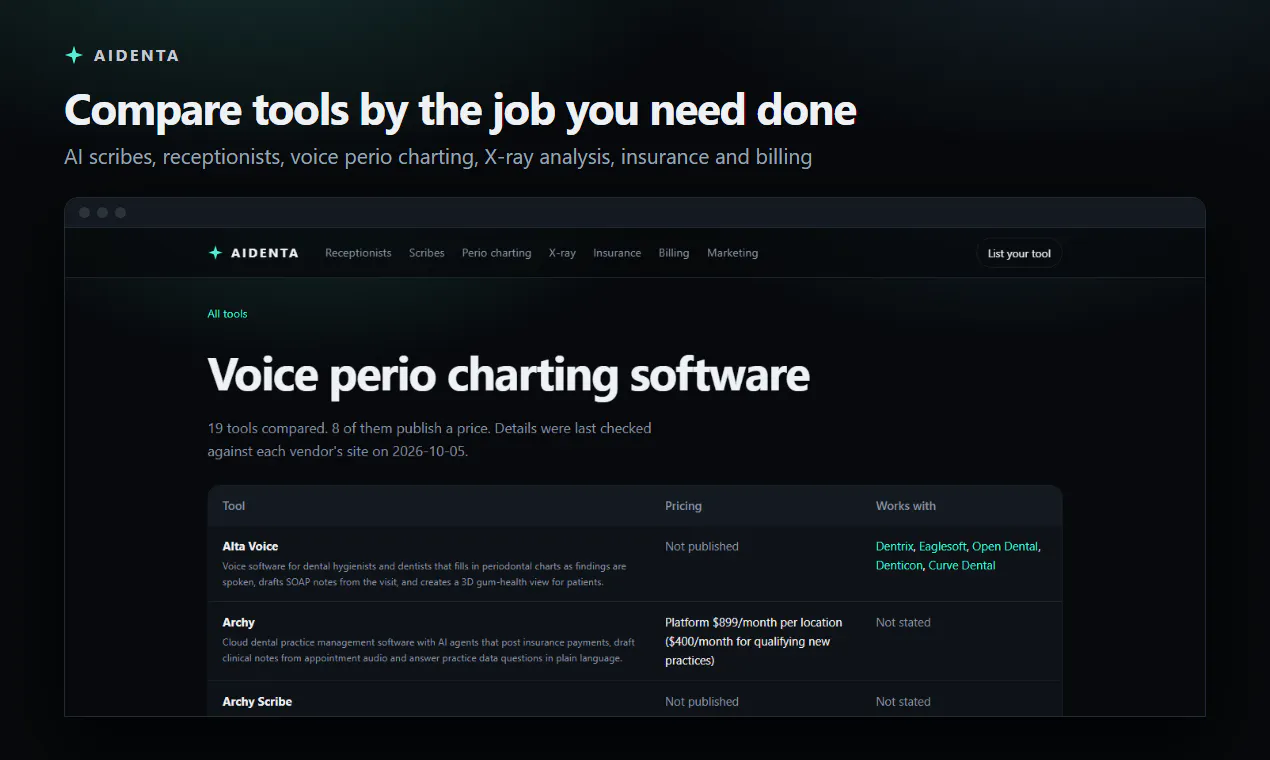The height and width of the screenshot is (760, 1270).
Task: Click Alta Voice's Not published pricing cell
Action: coord(702,546)
